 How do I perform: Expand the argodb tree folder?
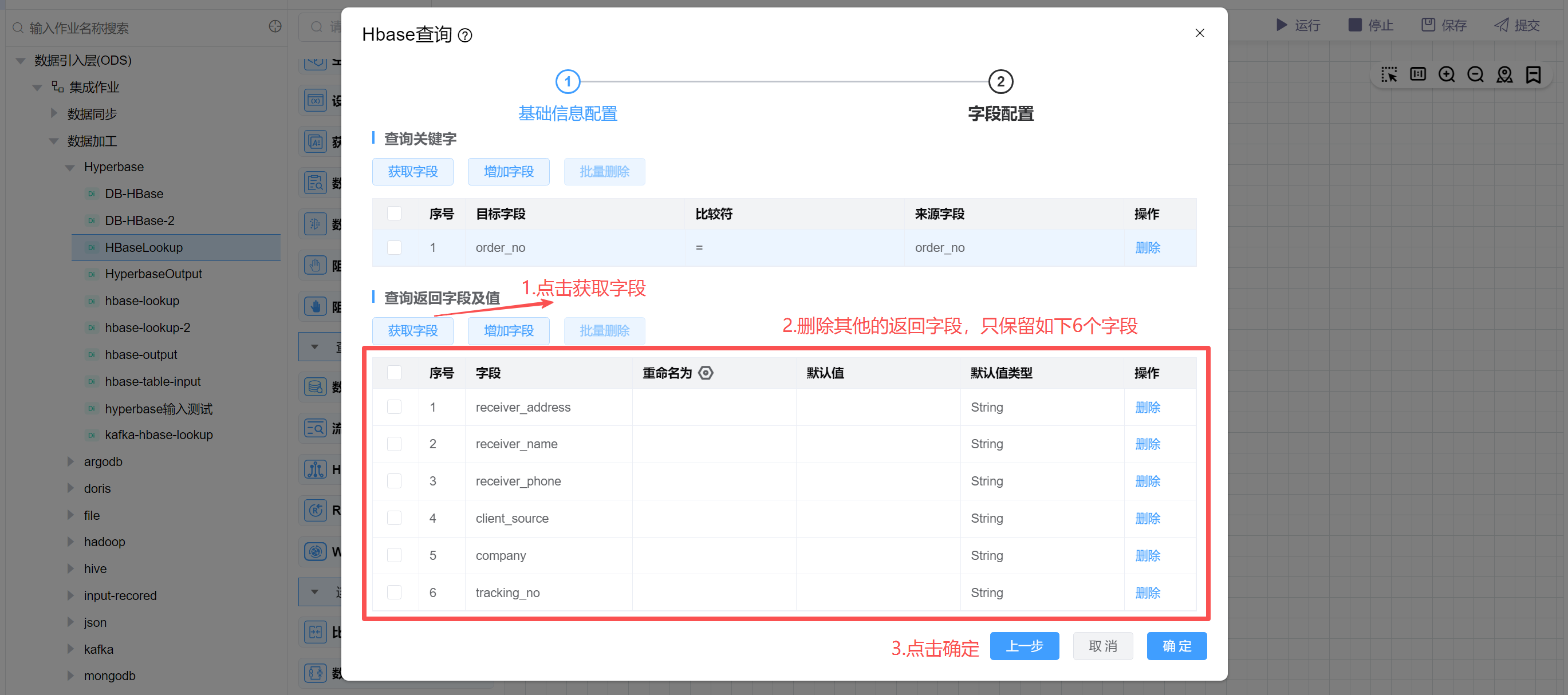pos(70,461)
